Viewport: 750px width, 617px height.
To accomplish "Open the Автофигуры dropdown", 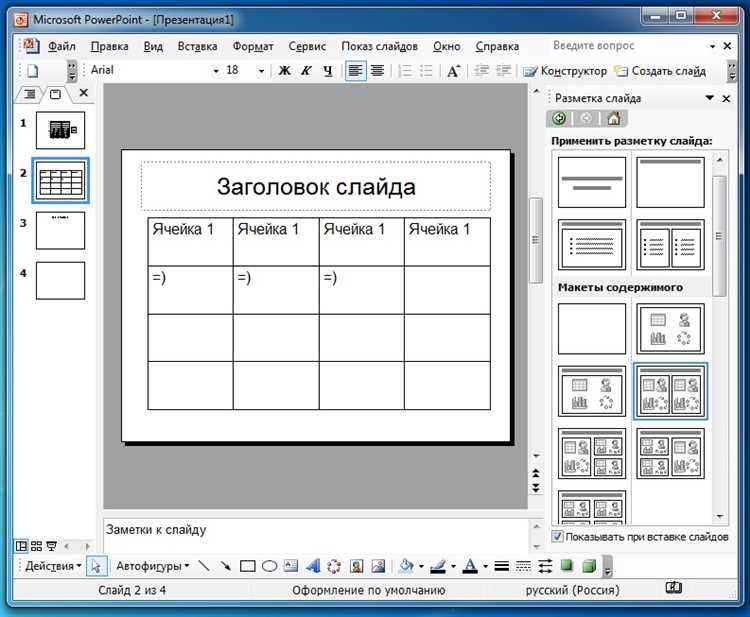I will pyautogui.click(x=153, y=566).
